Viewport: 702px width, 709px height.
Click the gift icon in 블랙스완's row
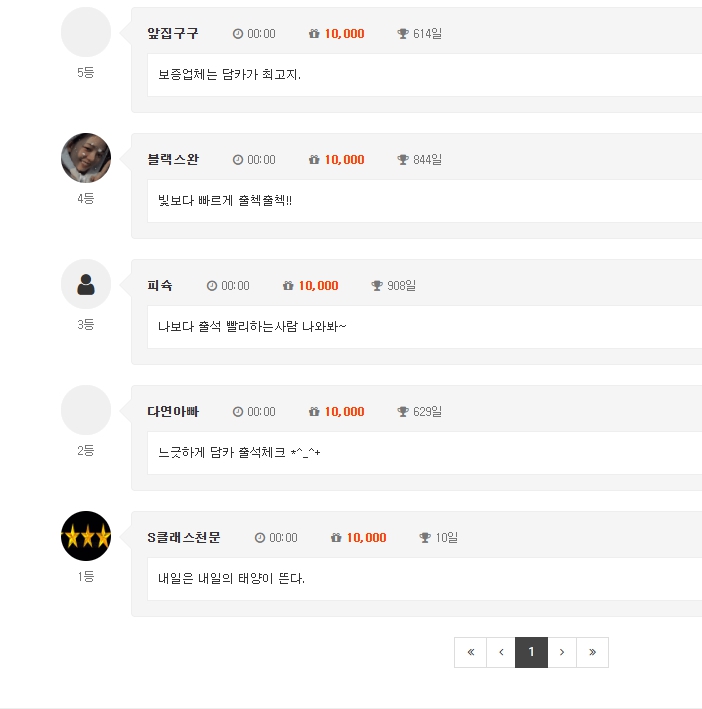coord(314,160)
